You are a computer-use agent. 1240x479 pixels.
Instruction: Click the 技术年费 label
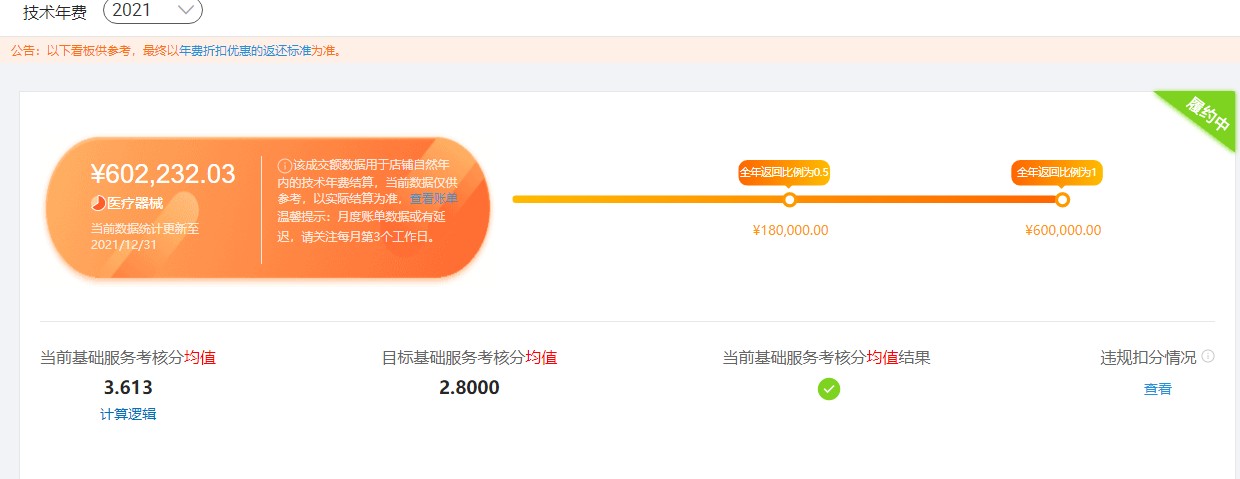(55, 12)
